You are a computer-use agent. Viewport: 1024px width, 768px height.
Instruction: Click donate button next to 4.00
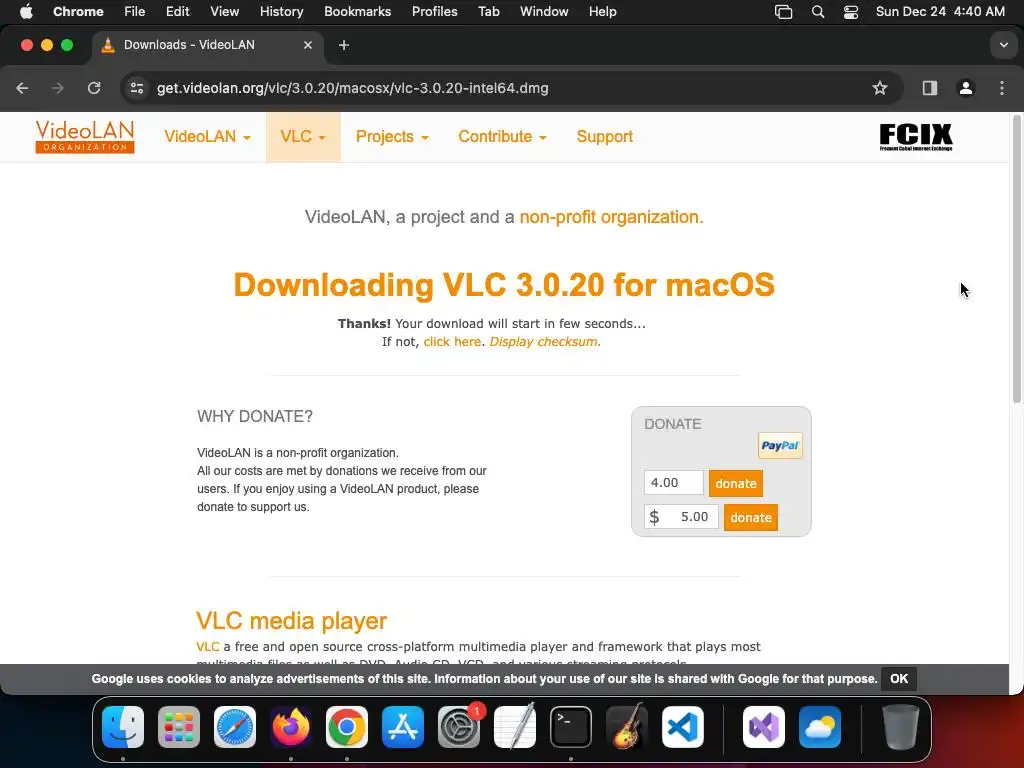[x=736, y=483]
